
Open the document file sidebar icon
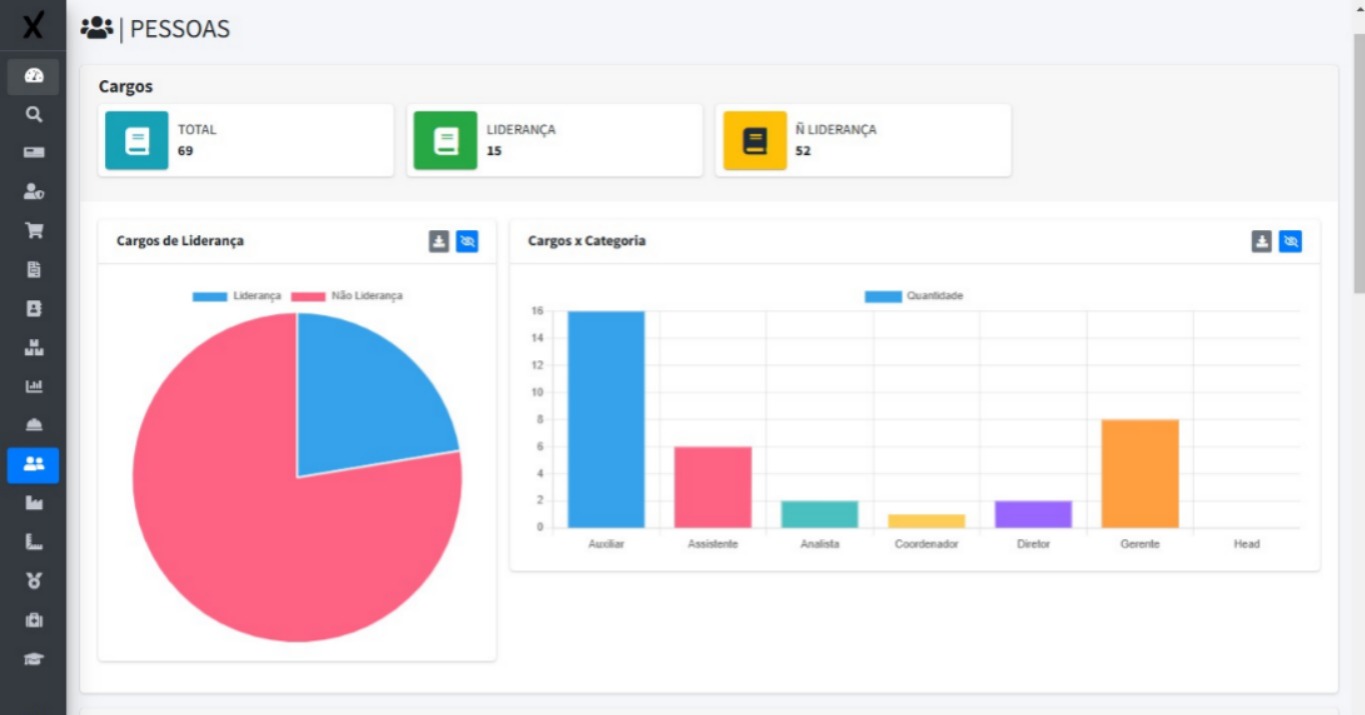coord(33,270)
